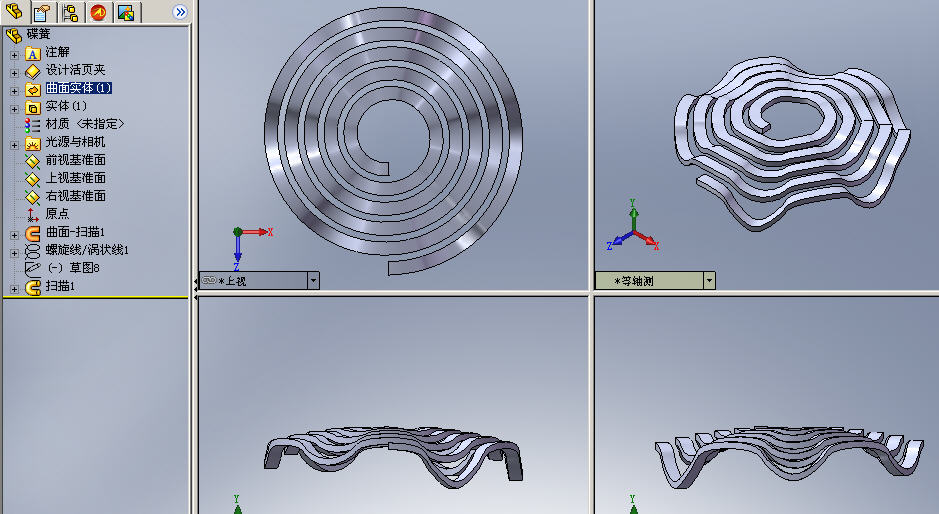This screenshot has height=514, width=939.
Task: Open the *上视 view orientation dropdown arrow
Action: [x=313, y=280]
